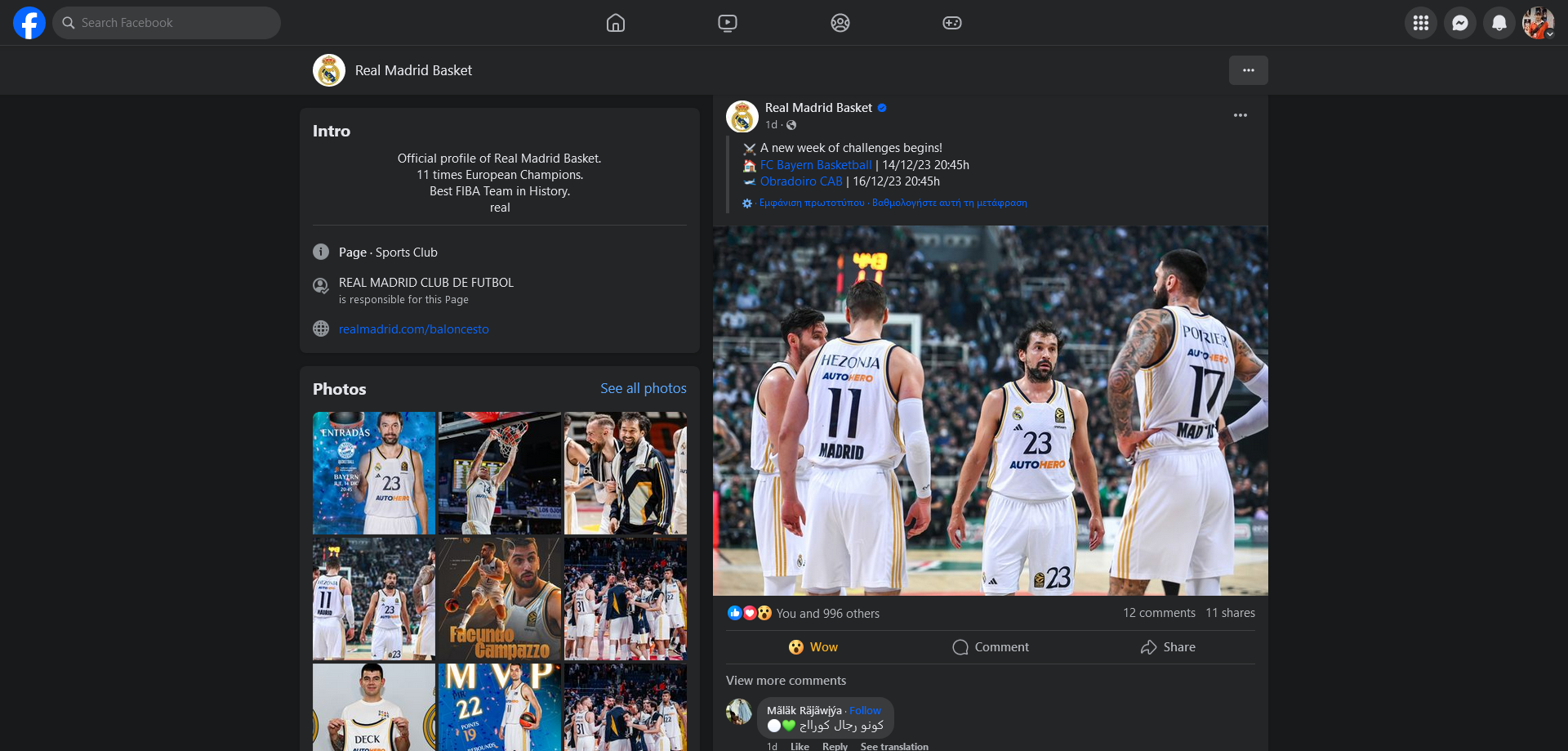Screen dimensions: 1568x751
Task: Click the Comment button
Action: [991, 647]
